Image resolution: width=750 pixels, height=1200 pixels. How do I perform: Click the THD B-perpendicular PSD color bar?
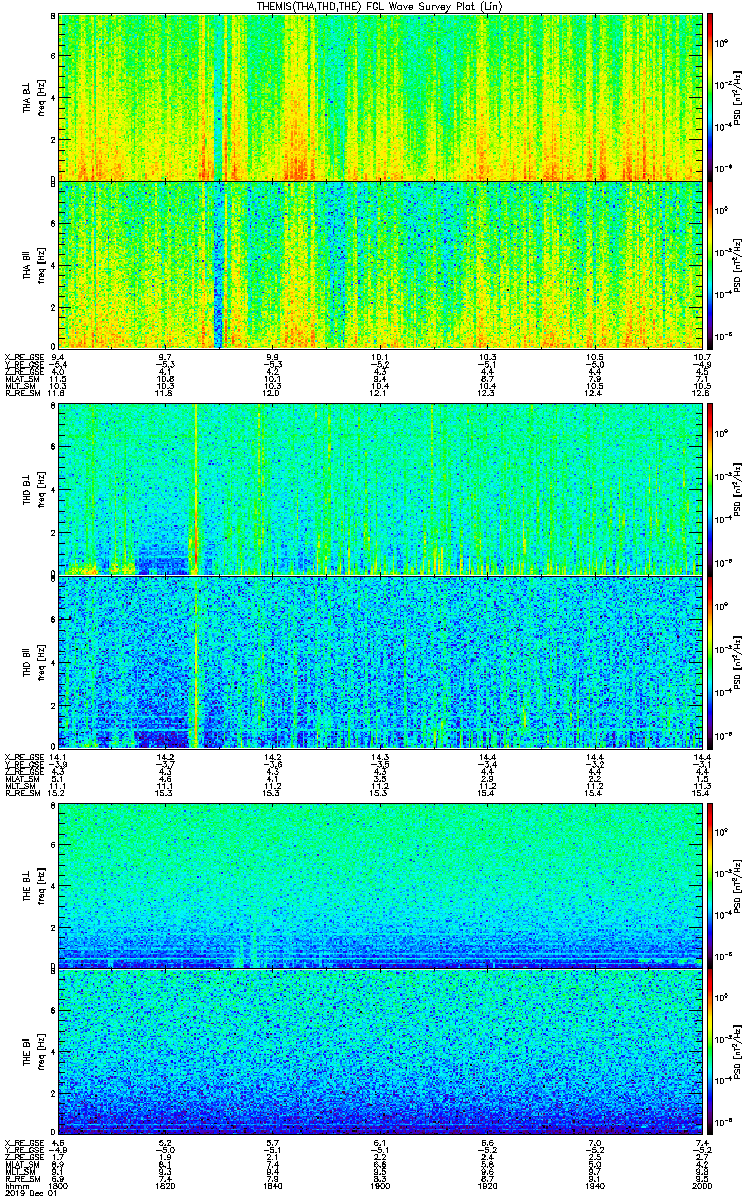click(711, 489)
